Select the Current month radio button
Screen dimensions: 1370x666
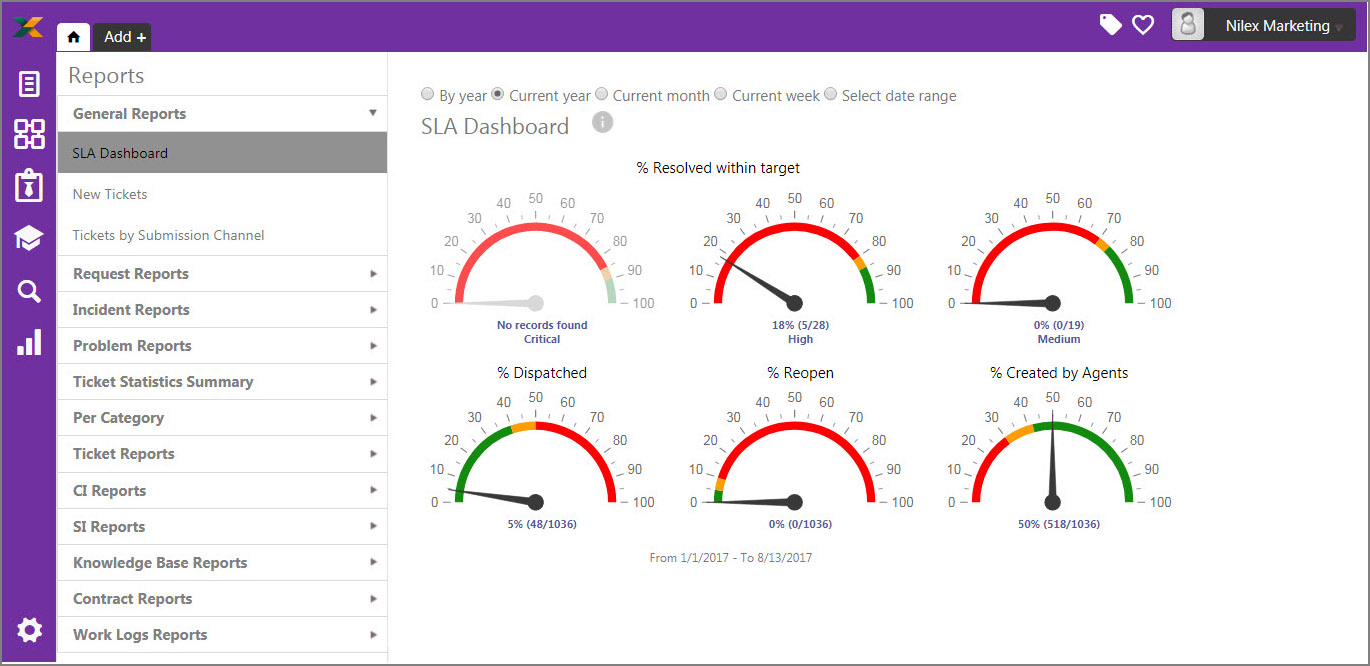[x=601, y=95]
